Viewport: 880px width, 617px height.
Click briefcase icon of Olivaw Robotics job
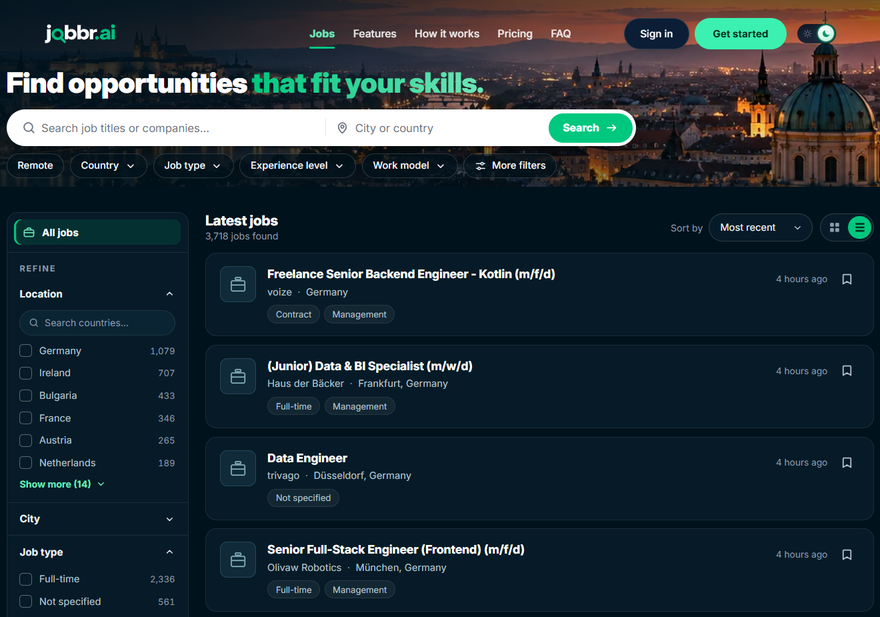(x=238, y=560)
